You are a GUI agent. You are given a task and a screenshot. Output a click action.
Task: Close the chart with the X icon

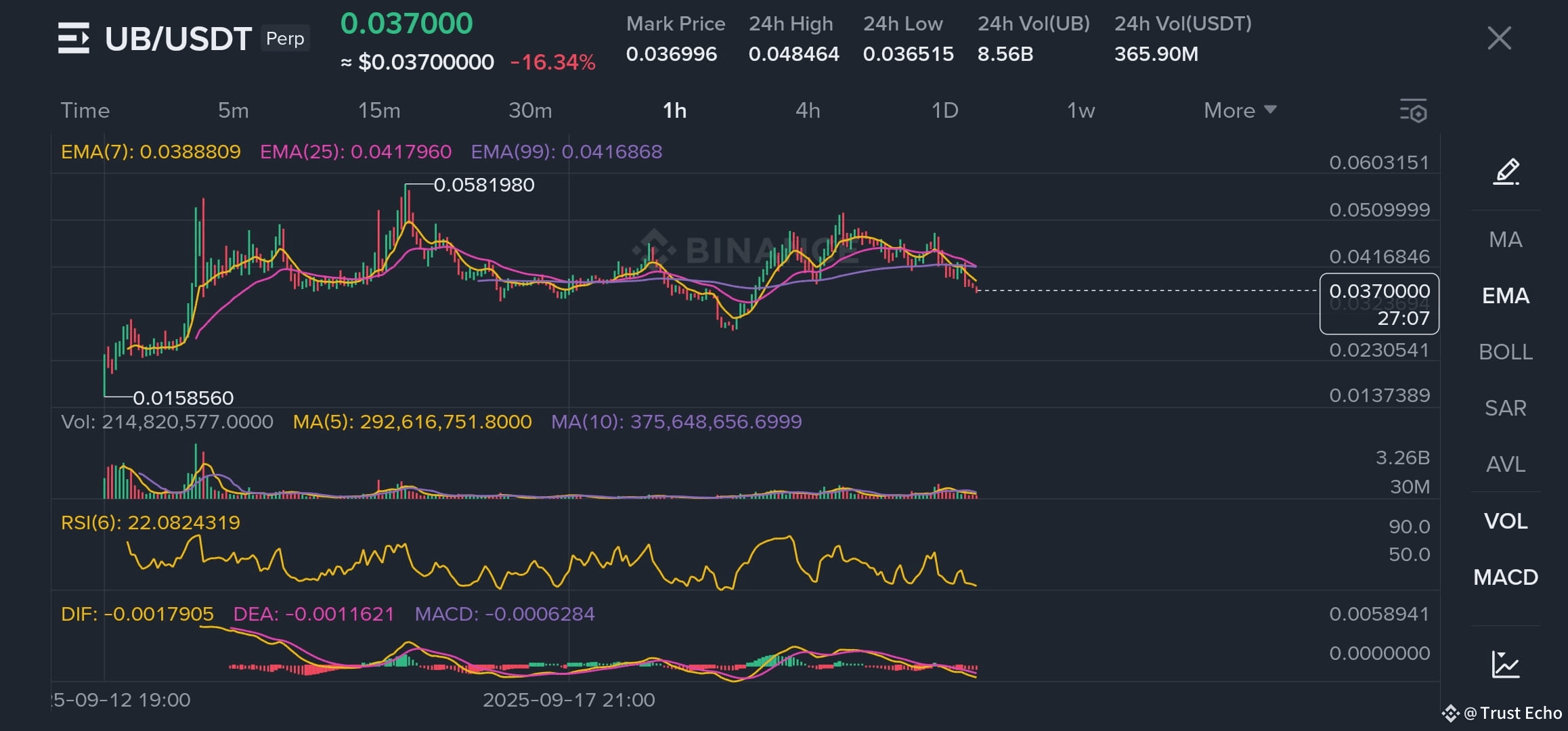[1499, 39]
